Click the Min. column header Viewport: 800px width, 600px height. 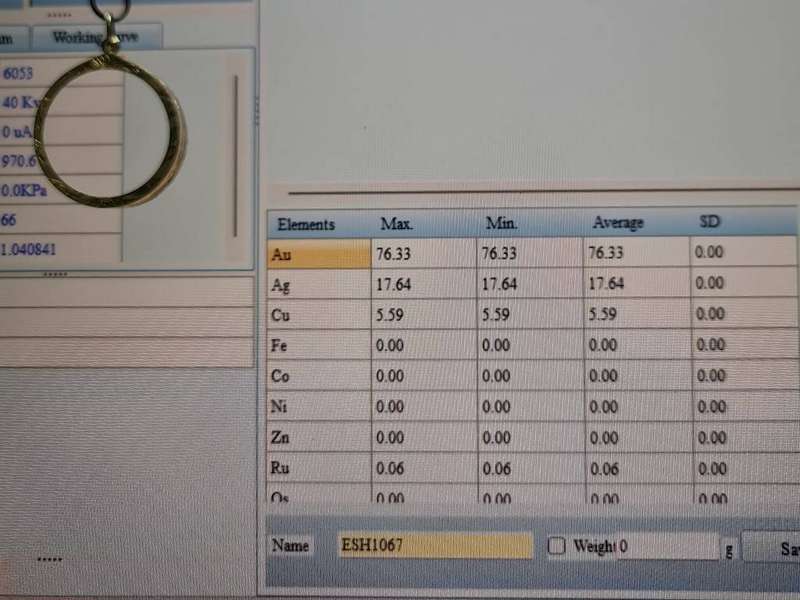coord(501,223)
